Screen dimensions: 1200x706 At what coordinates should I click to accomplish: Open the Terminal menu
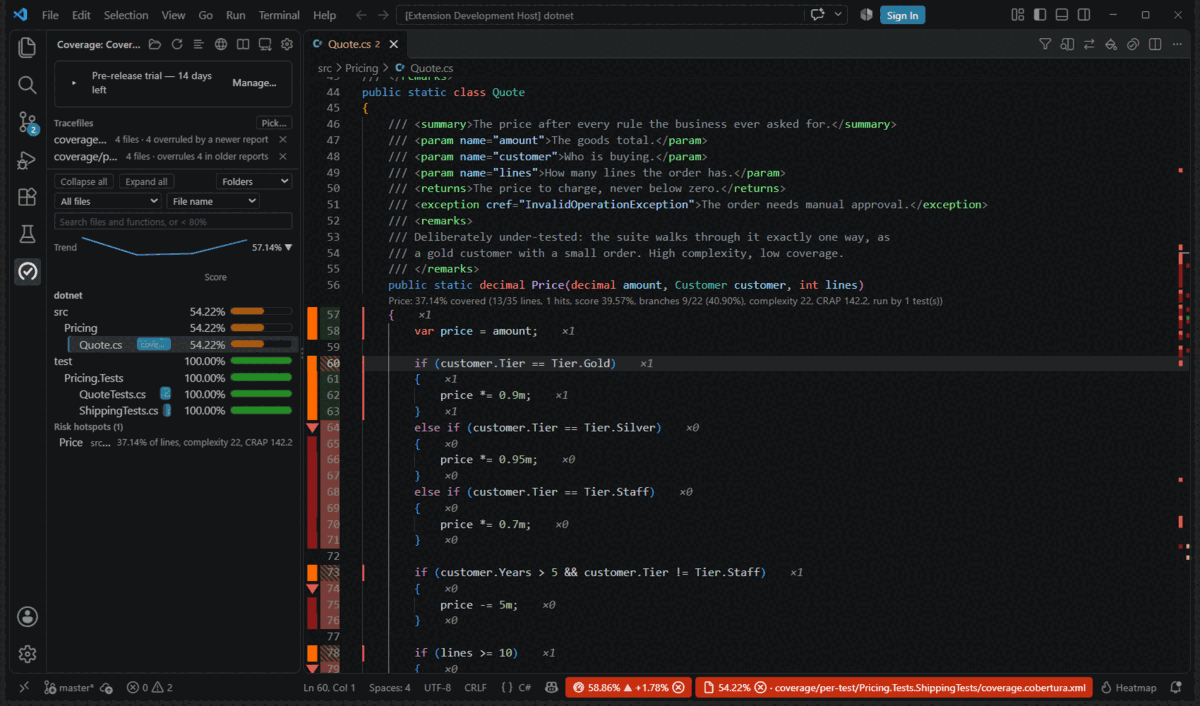point(279,15)
